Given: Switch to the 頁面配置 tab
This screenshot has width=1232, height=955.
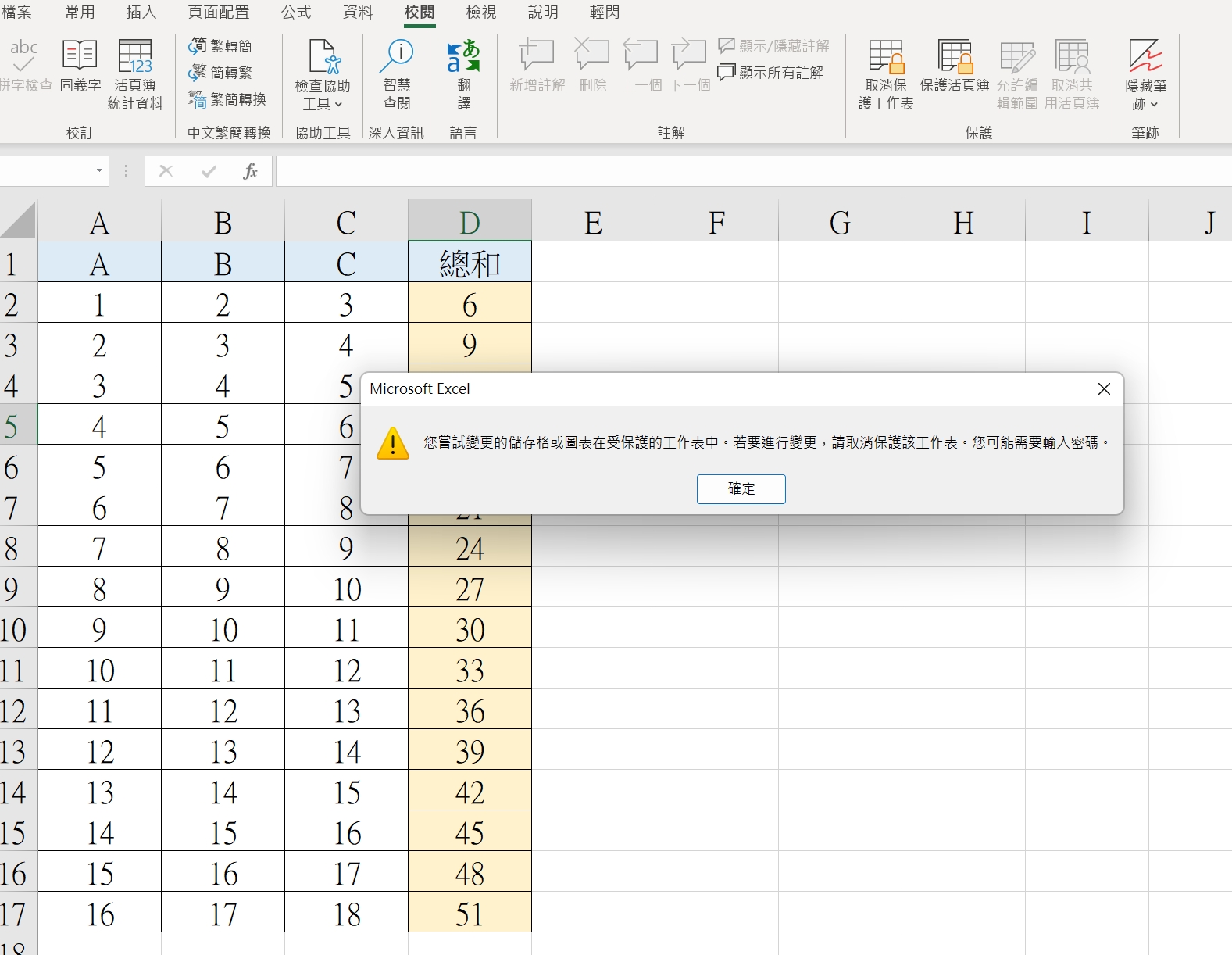Looking at the screenshot, I should [x=219, y=13].
